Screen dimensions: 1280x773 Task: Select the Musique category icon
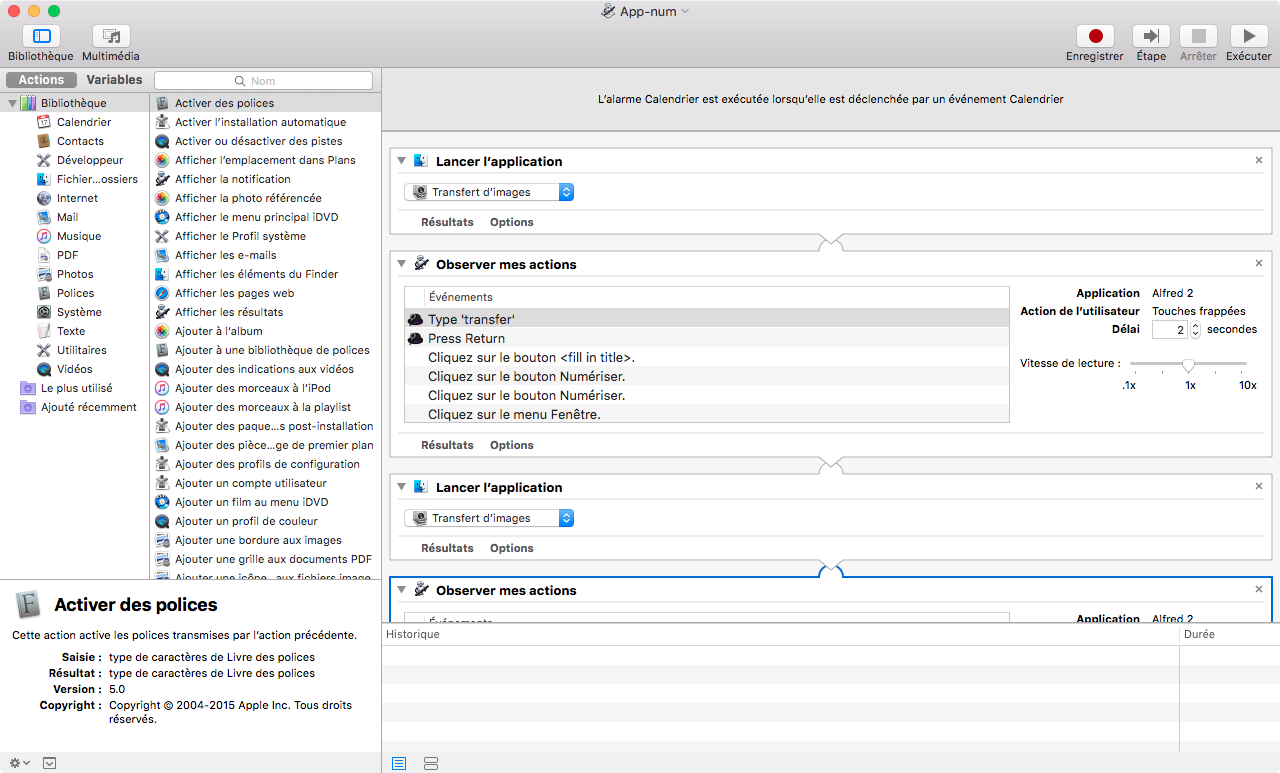[x=44, y=236]
